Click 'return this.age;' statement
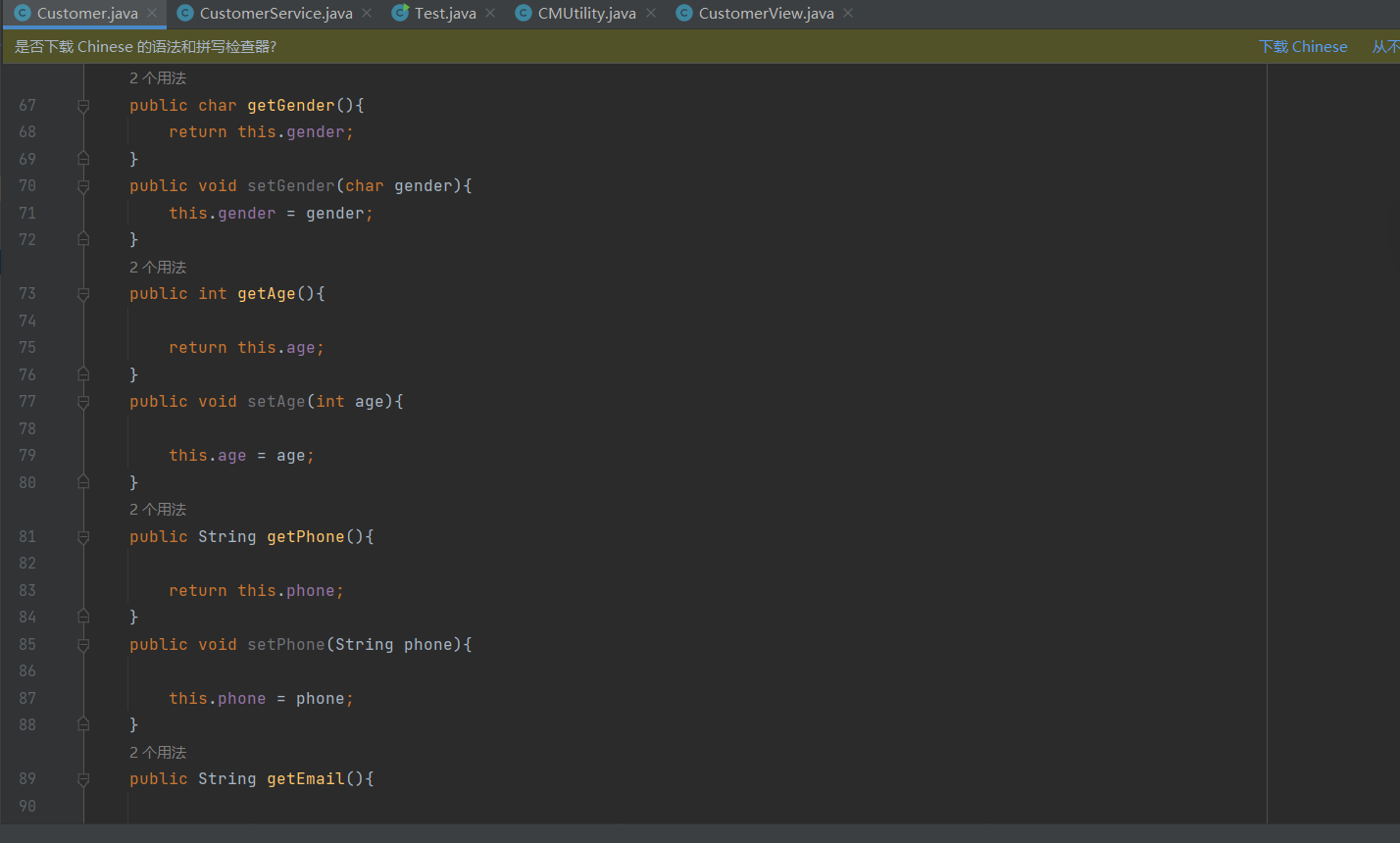The width and height of the screenshot is (1400, 843). (x=246, y=348)
